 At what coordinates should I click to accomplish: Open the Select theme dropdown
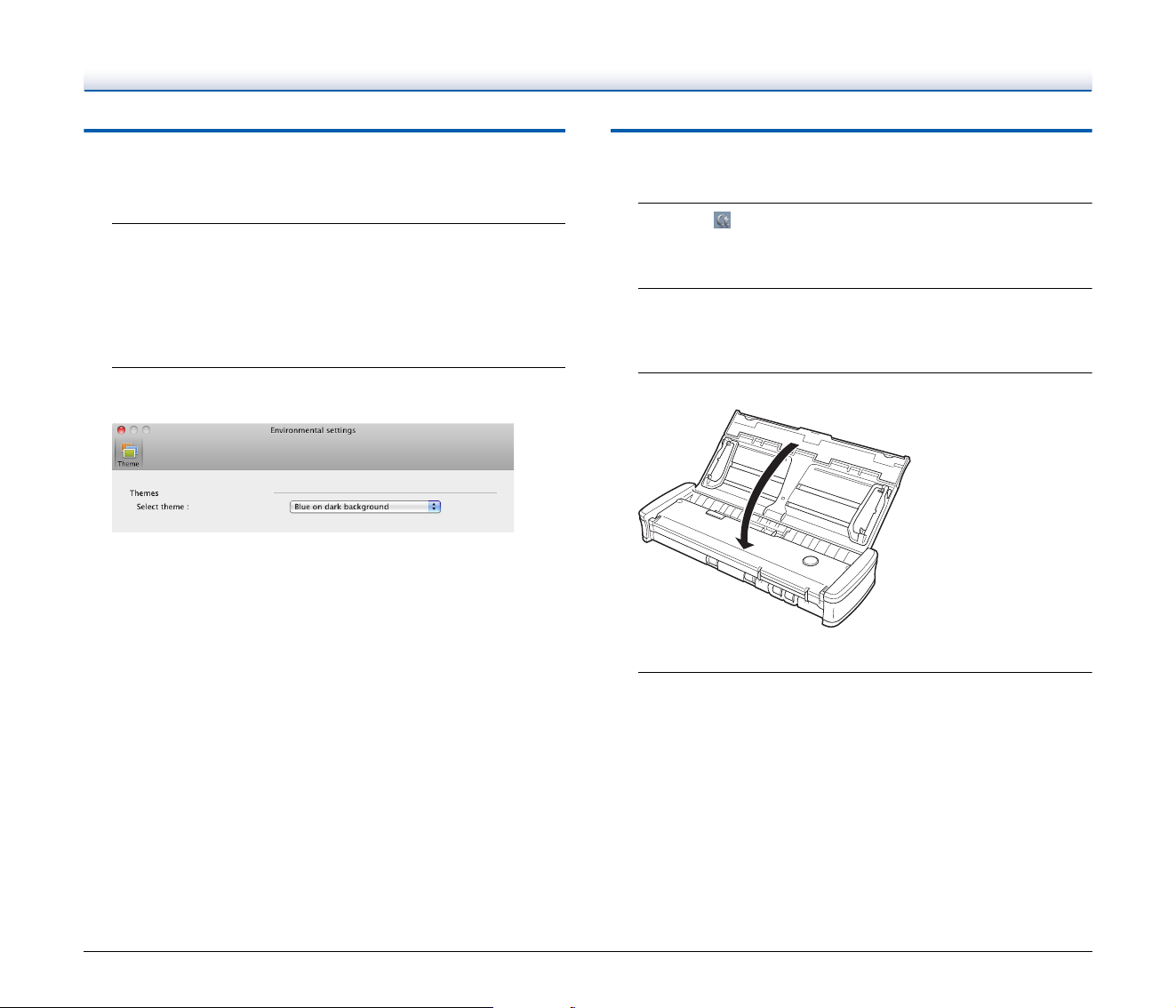click(x=365, y=507)
